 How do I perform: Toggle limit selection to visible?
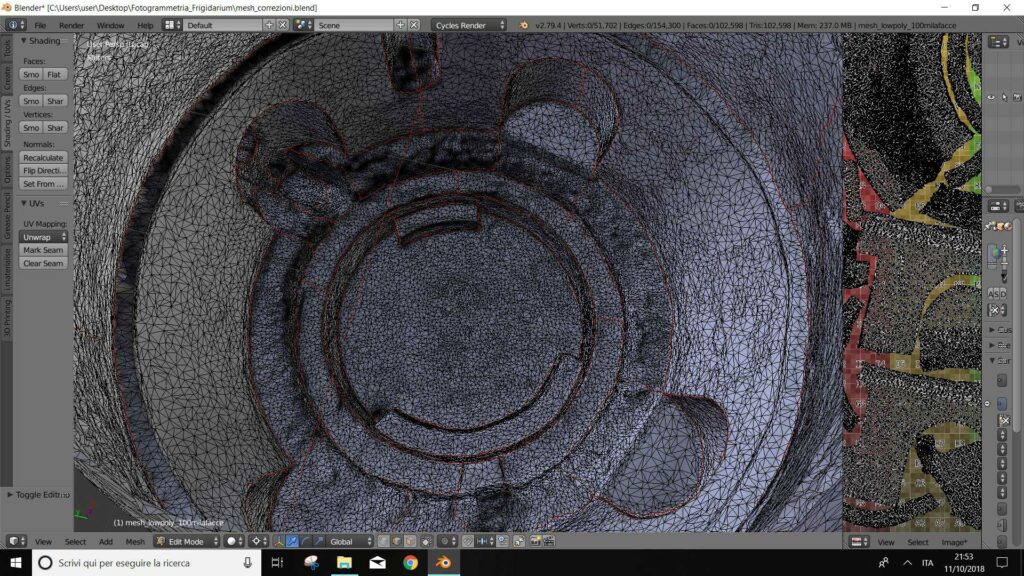(426, 541)
